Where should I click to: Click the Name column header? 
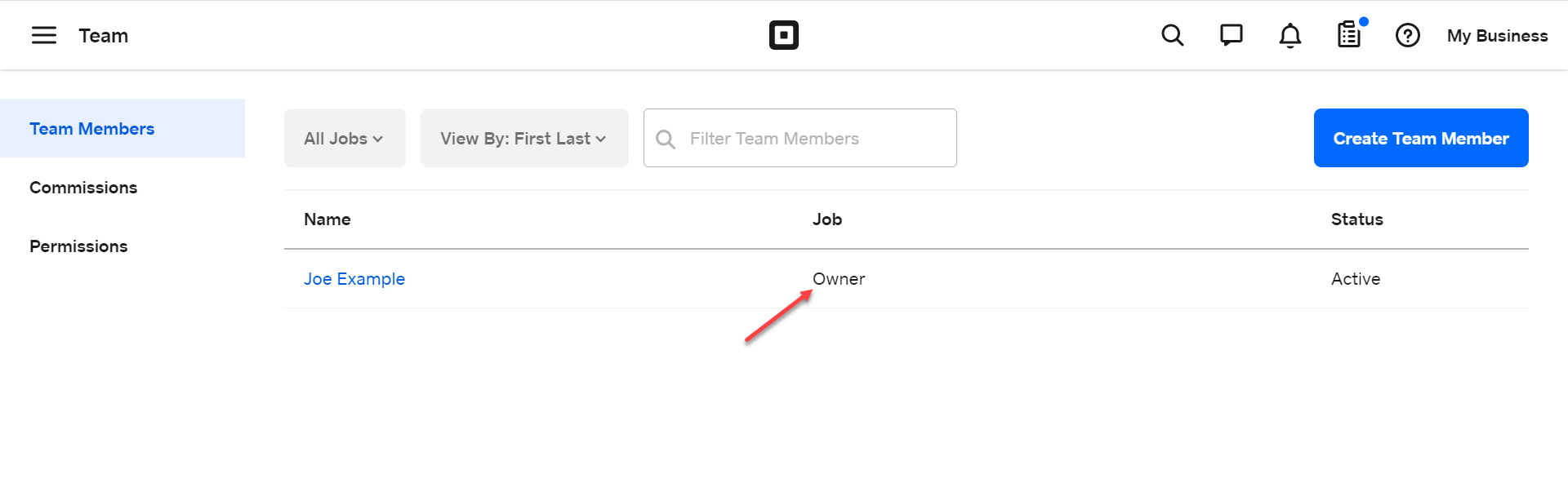tap(327, 219)
